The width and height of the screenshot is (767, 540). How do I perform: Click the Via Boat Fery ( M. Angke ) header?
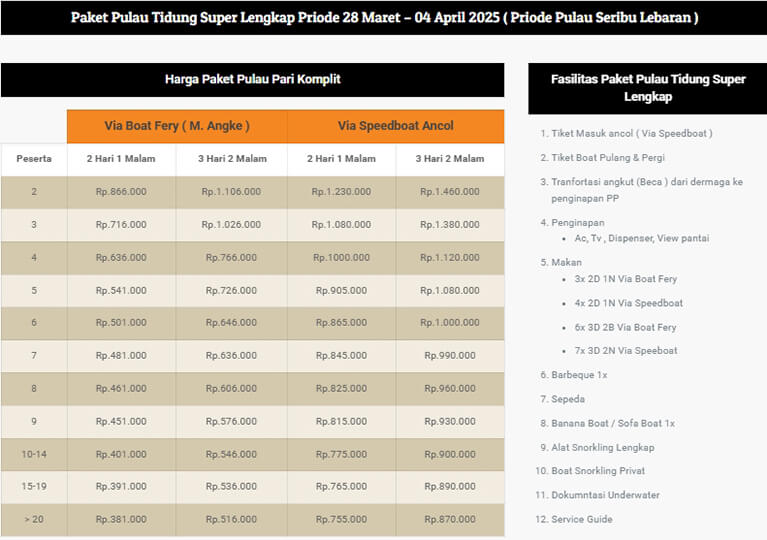coord(177,126)
